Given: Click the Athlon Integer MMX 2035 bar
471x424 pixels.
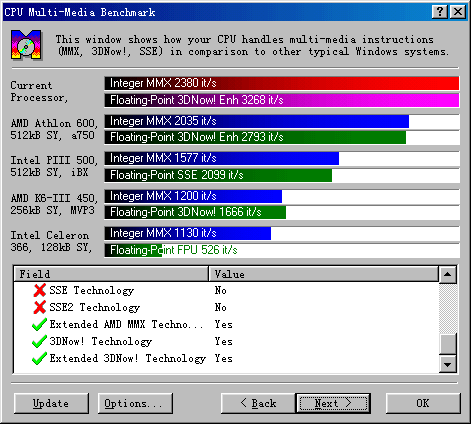Looking at the screenshot, I should click(257, 121).
